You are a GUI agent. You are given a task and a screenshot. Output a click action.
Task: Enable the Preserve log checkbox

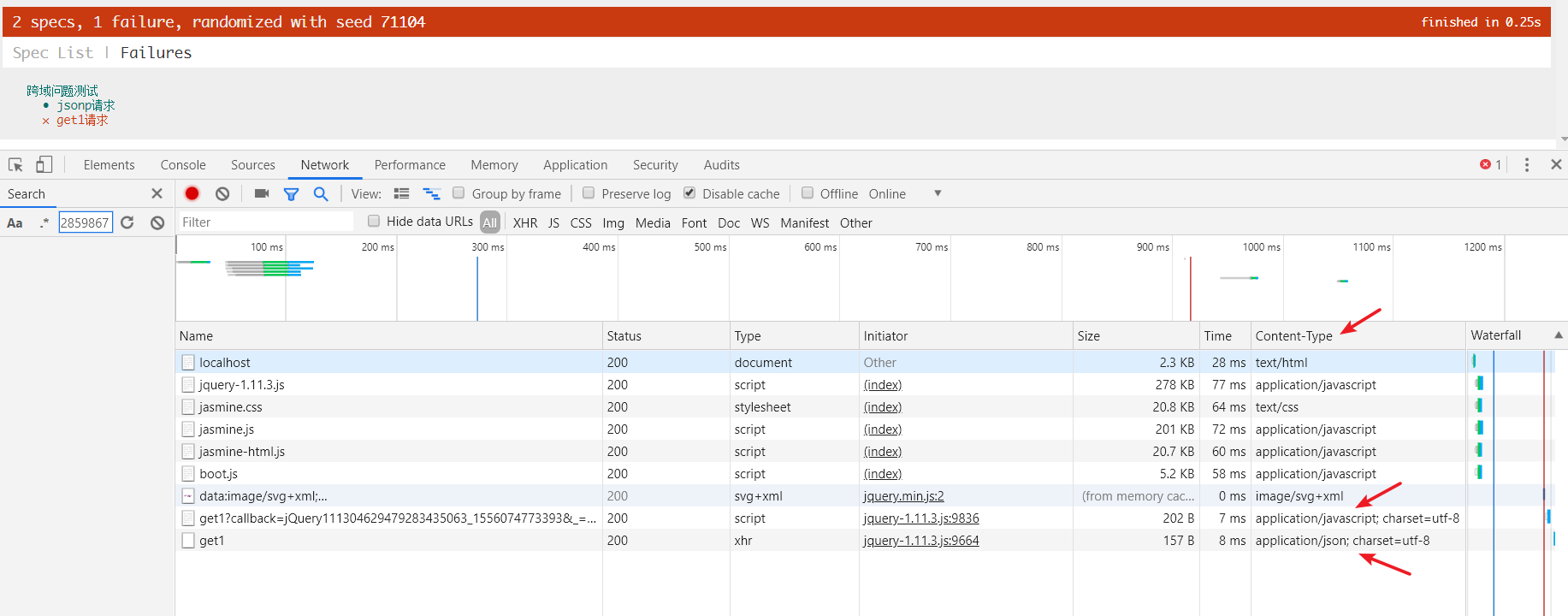(x=589, y=193)
